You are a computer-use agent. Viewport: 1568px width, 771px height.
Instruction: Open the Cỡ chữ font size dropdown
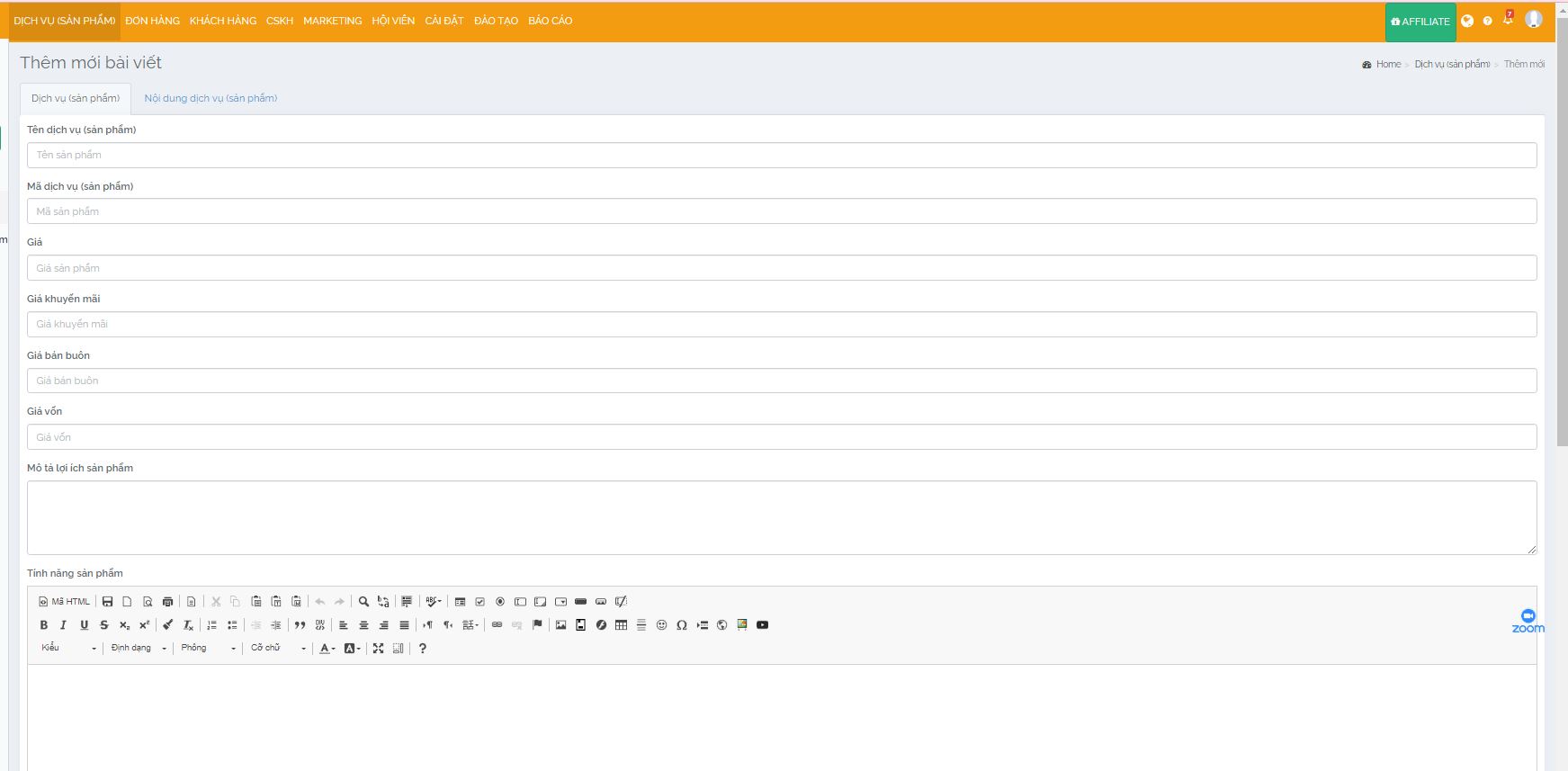pos(278,649)
